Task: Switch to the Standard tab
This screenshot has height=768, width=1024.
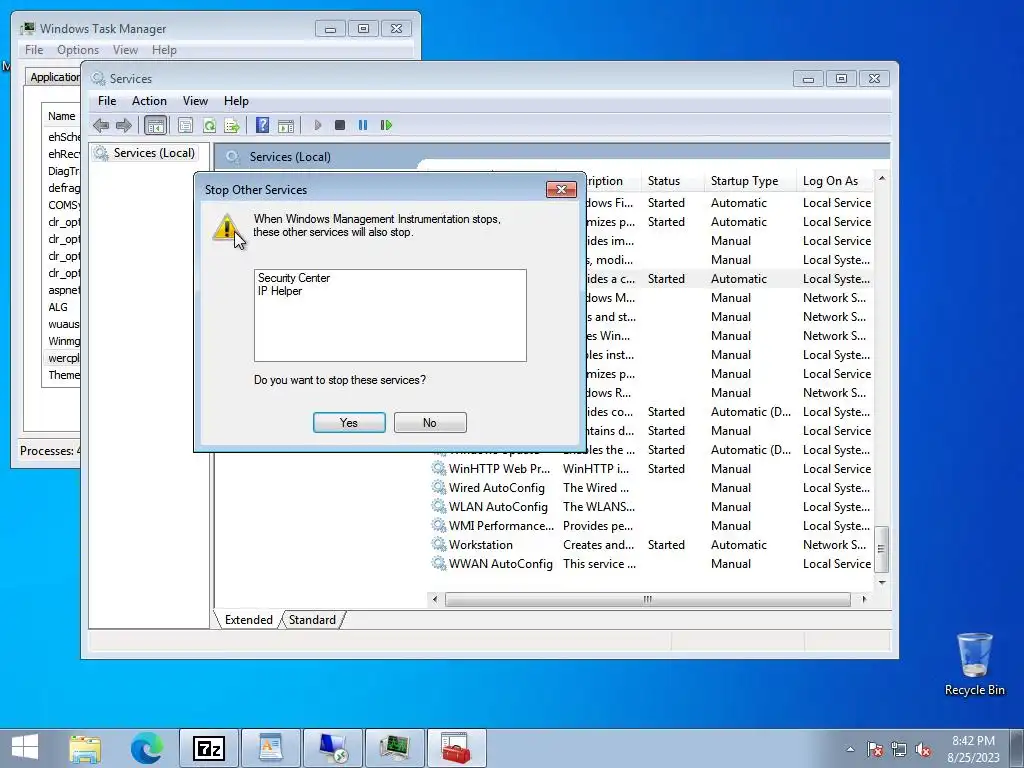Action: coord(312,620)
